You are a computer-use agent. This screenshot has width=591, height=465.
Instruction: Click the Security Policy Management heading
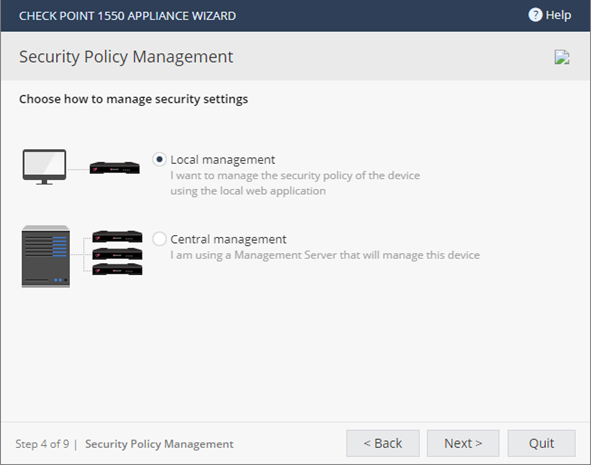pos(126,57)
